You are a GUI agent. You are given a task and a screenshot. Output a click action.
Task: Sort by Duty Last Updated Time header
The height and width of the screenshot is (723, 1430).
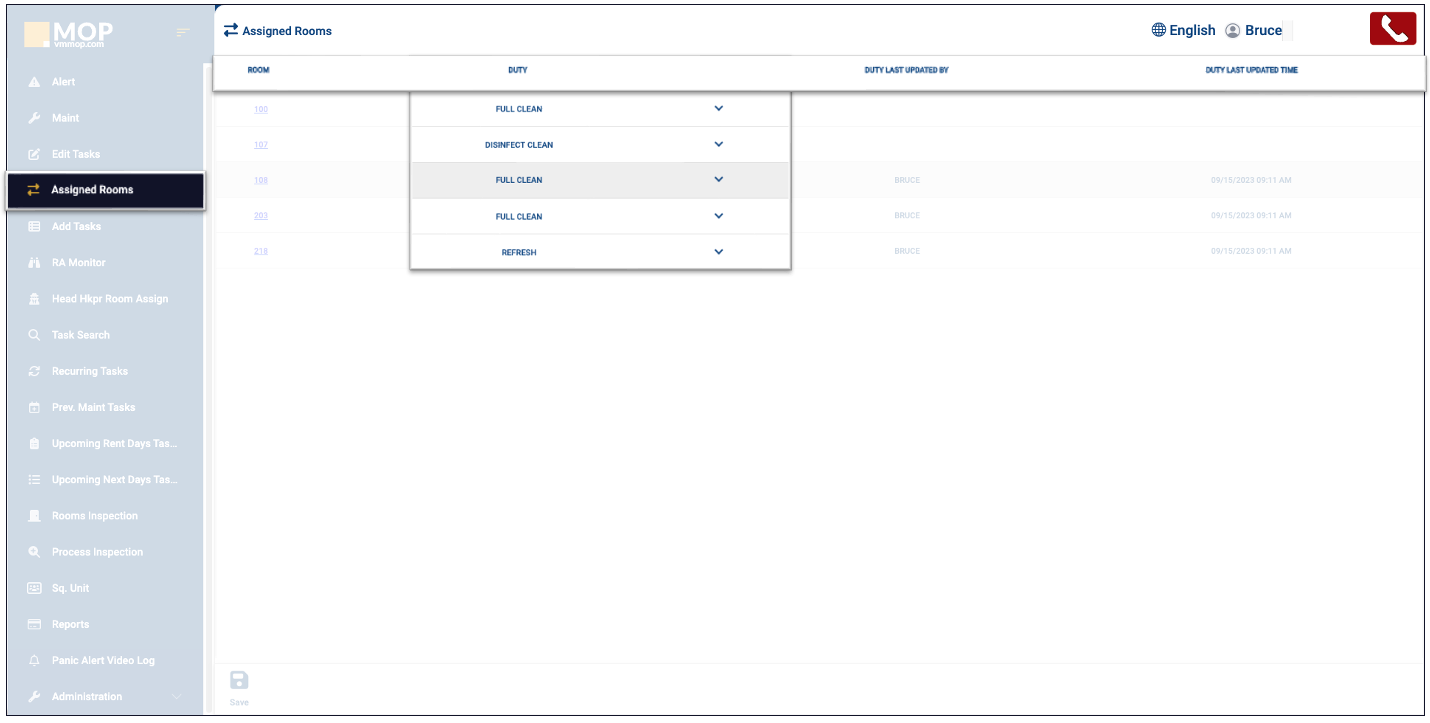click(1251, 70)
